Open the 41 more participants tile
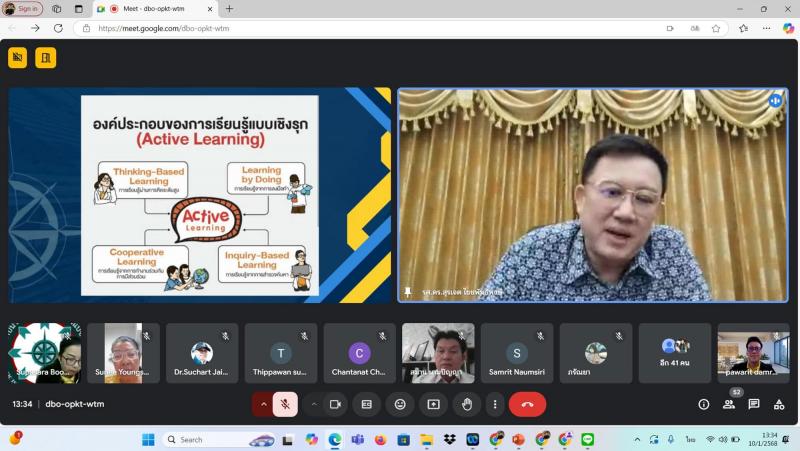This screenshot has width=800, height=451. click(x=674, y=353)
